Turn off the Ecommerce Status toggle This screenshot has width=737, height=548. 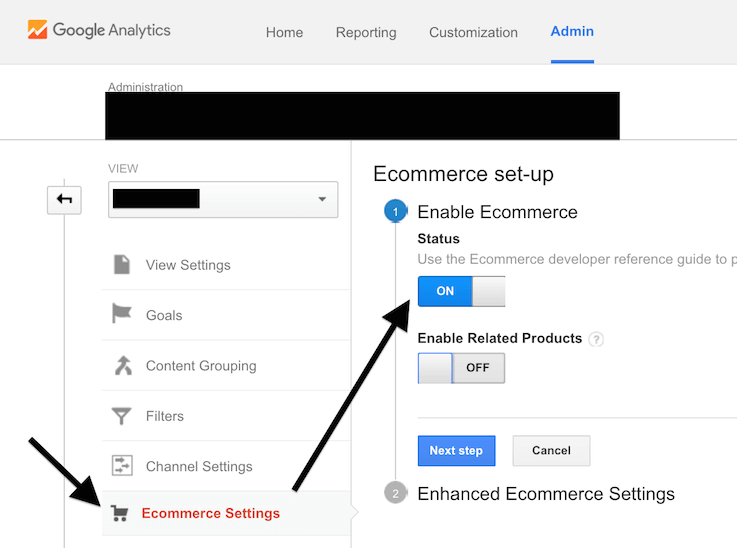[462, 291]
